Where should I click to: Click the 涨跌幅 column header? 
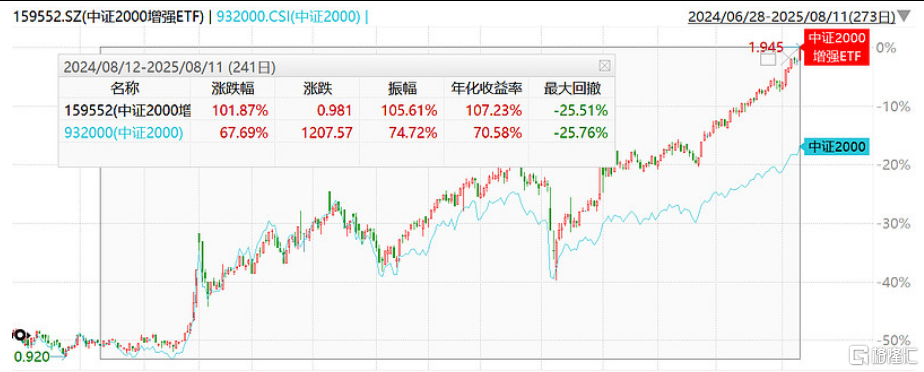tap(234, 88)
